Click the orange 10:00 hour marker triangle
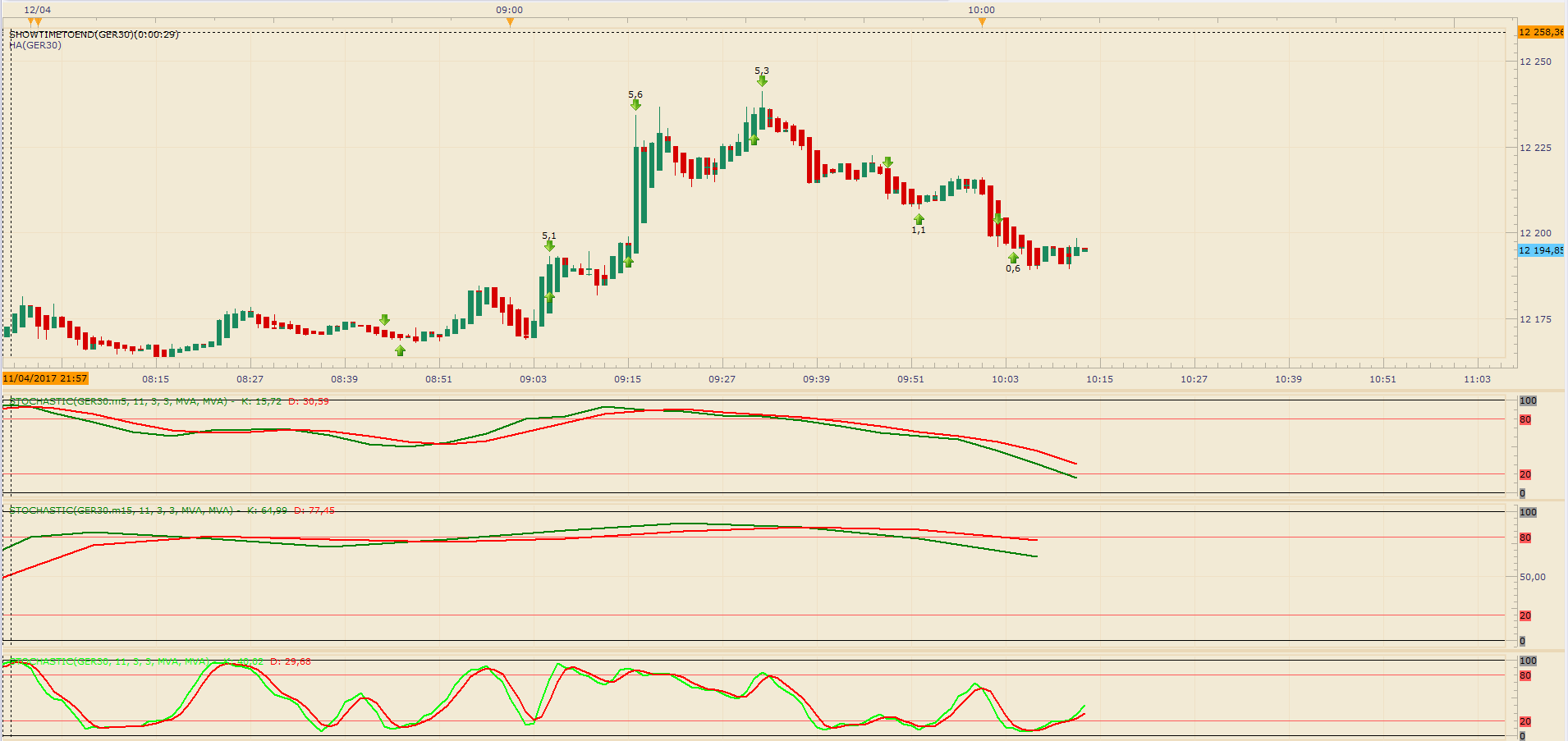1568x741 pixels. point(982,22)
